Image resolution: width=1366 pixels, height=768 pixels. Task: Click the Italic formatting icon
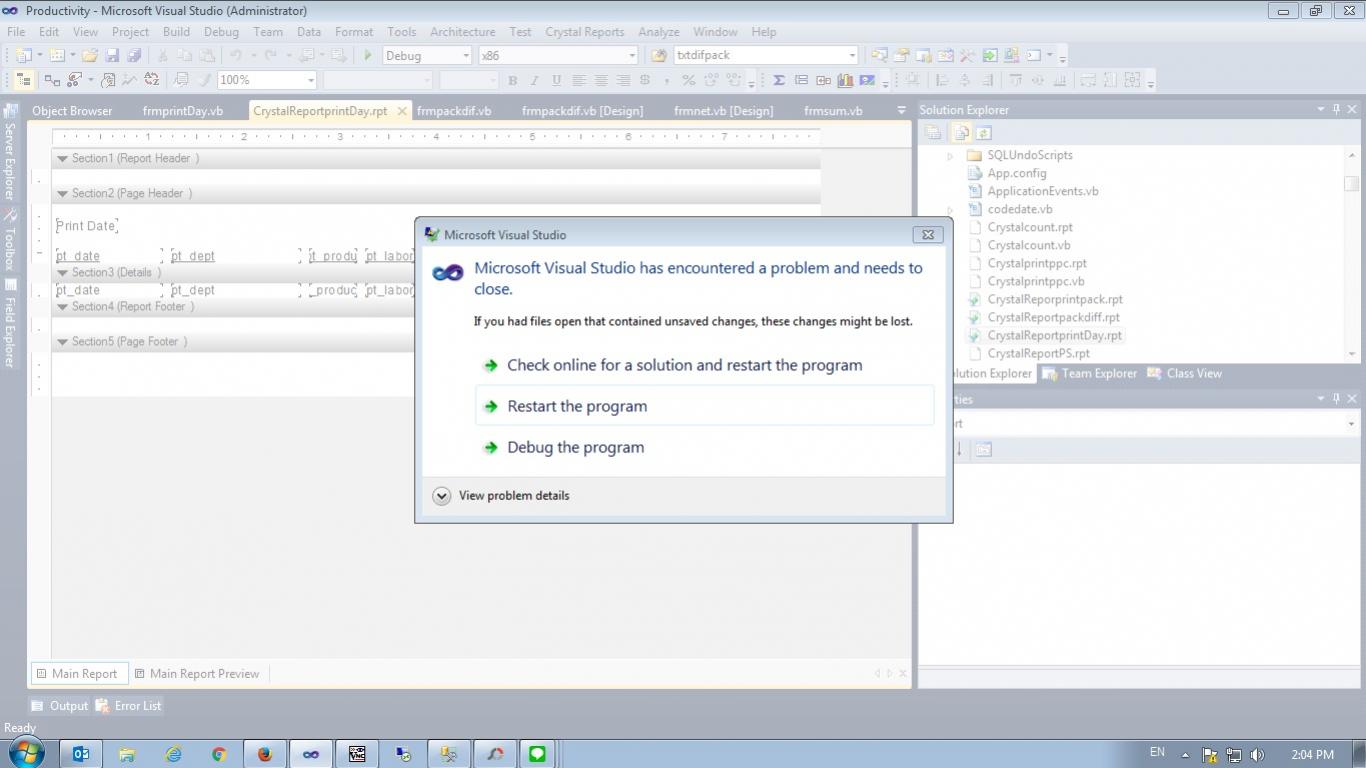pyautogui.click(x=534, y=80)
